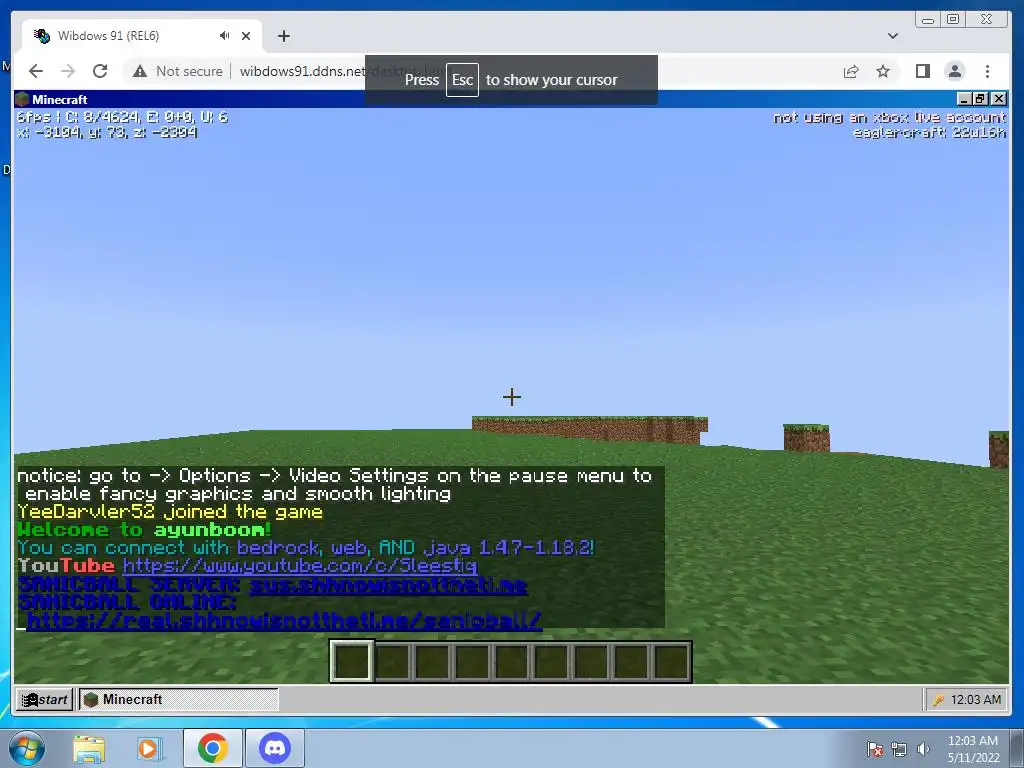Minimize the inner Minecraft window
The image size is (1024, 768).
965,99
